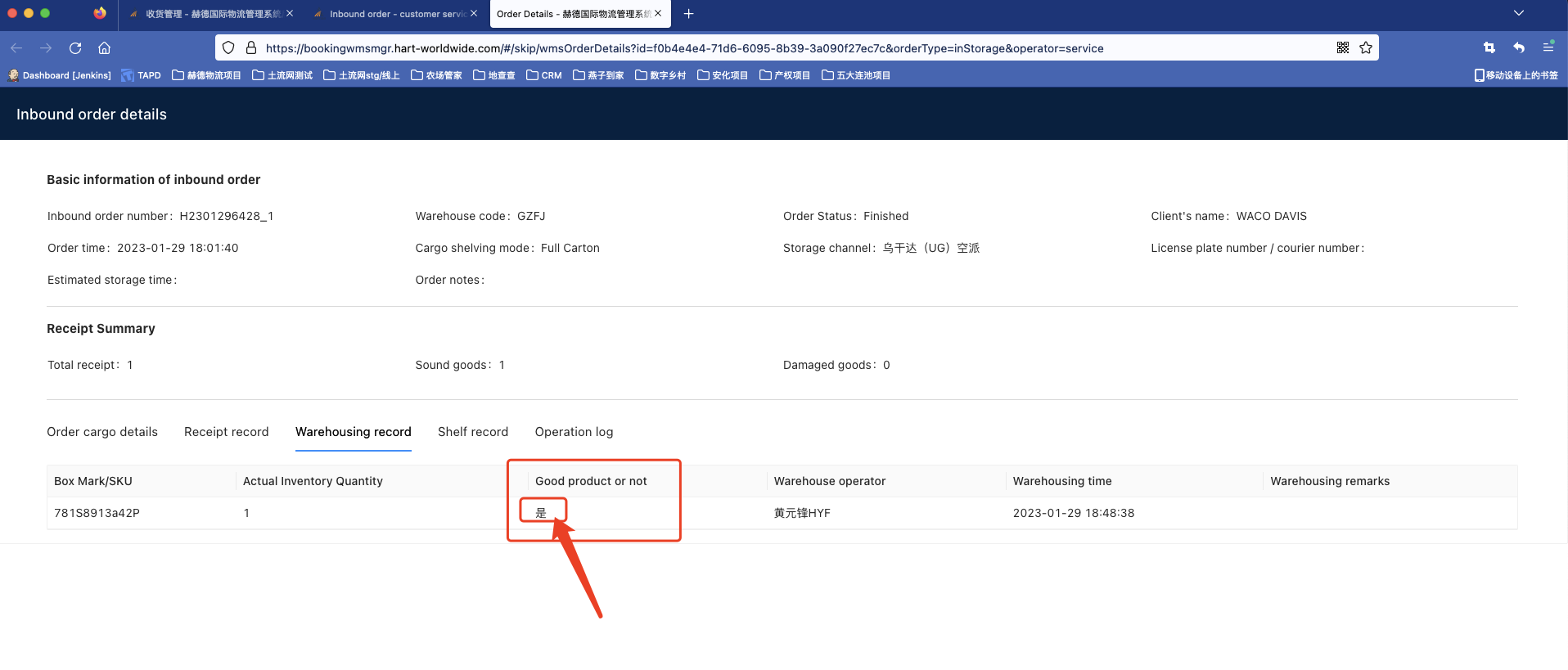The height and width of the screenshot is (670, 1568).
Task: Click the back navigation arrow
Action: tap(16, 48)
